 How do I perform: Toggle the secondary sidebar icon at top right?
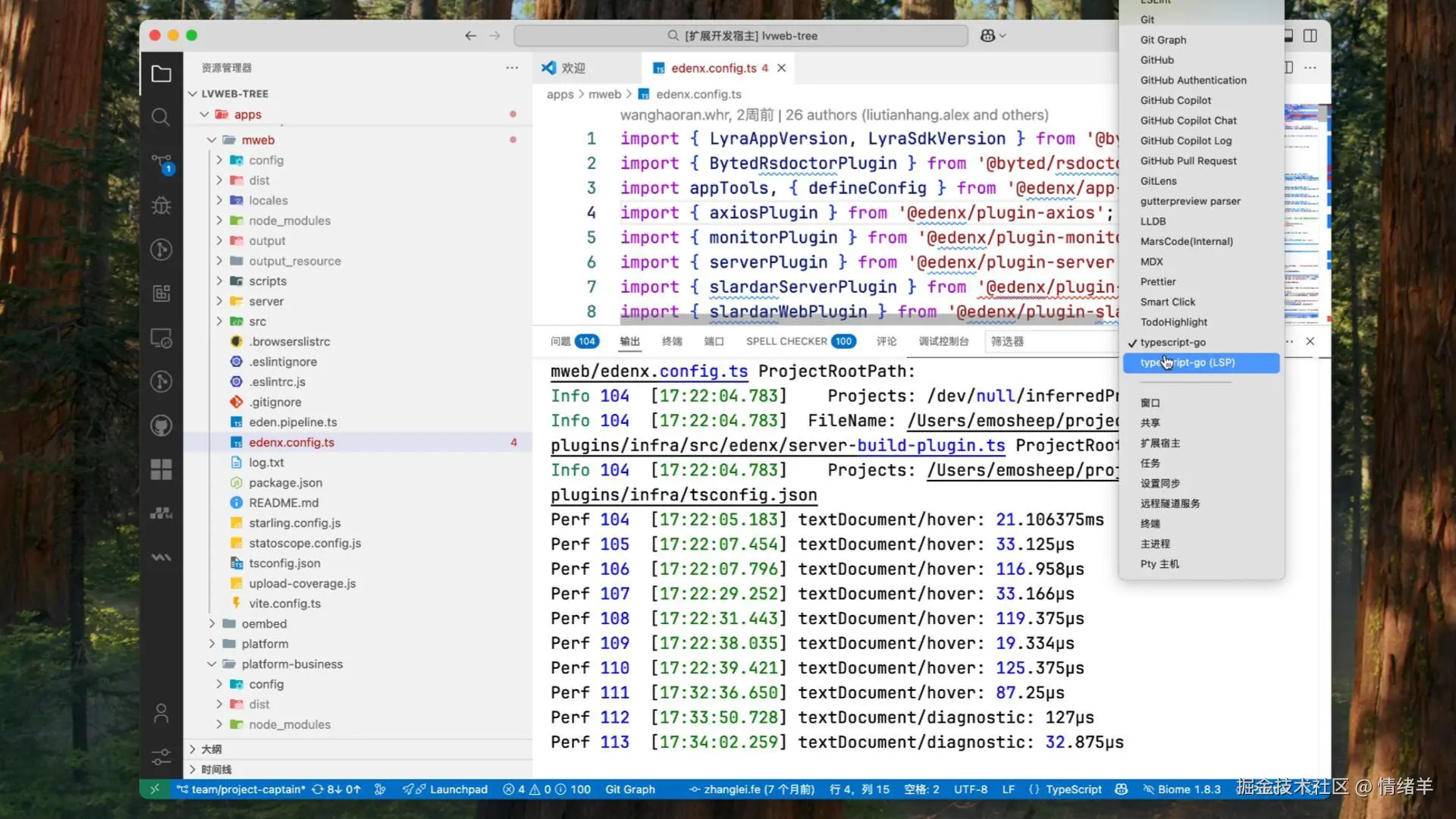tap(1310, 35)
